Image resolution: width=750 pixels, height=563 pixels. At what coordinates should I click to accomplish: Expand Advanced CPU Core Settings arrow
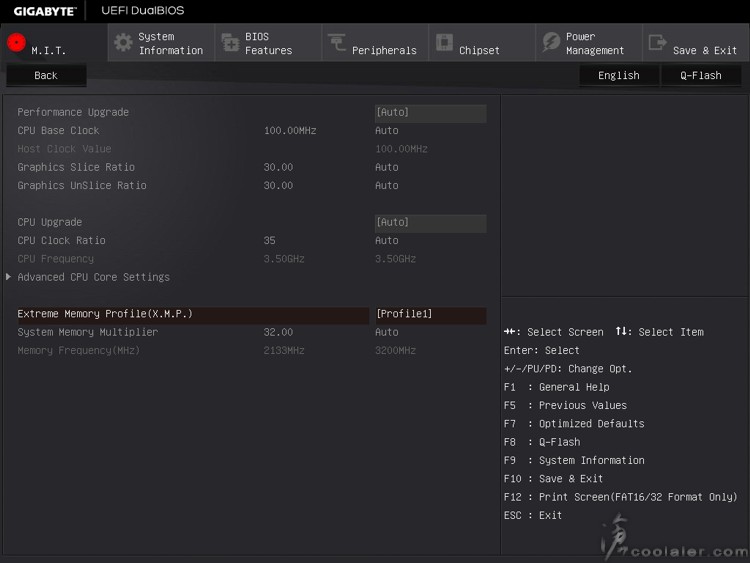coord(8,277)
